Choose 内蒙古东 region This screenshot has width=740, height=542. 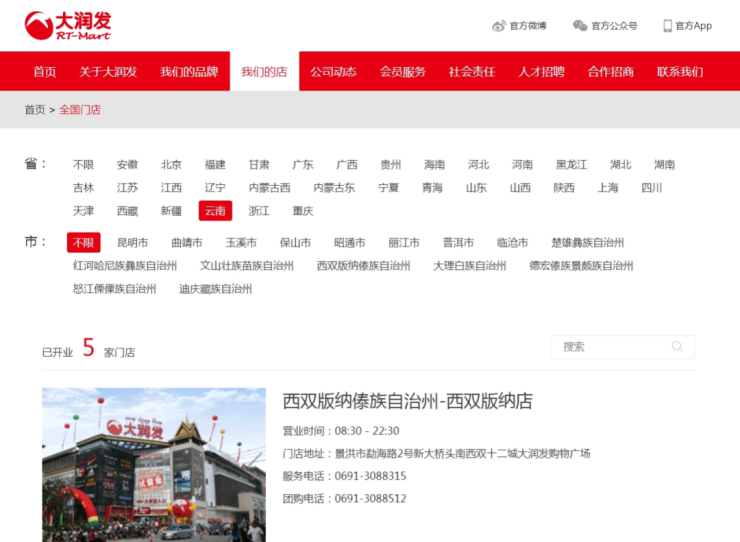coord(334,188)
